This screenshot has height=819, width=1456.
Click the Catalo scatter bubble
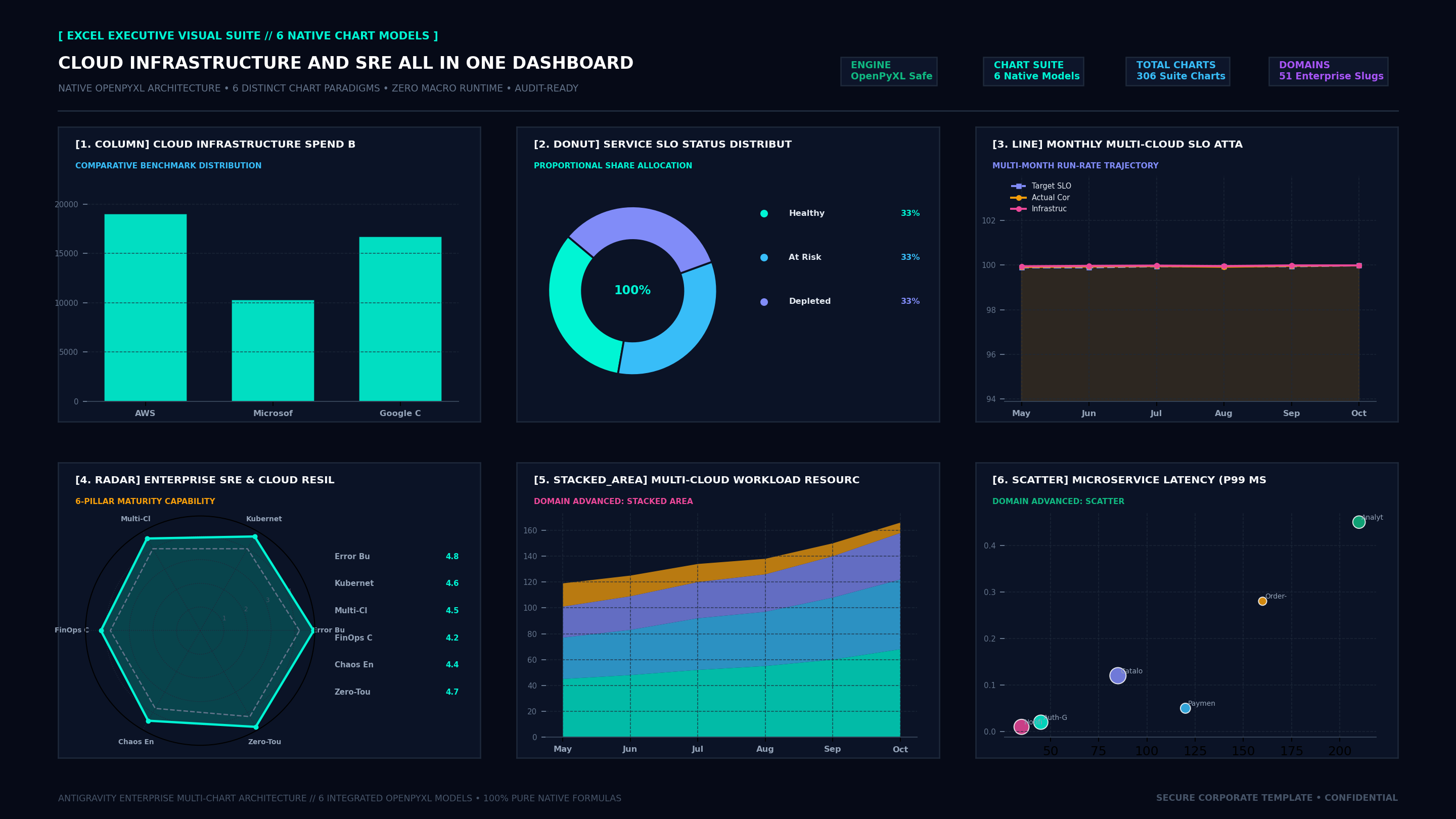(1117, 675)
